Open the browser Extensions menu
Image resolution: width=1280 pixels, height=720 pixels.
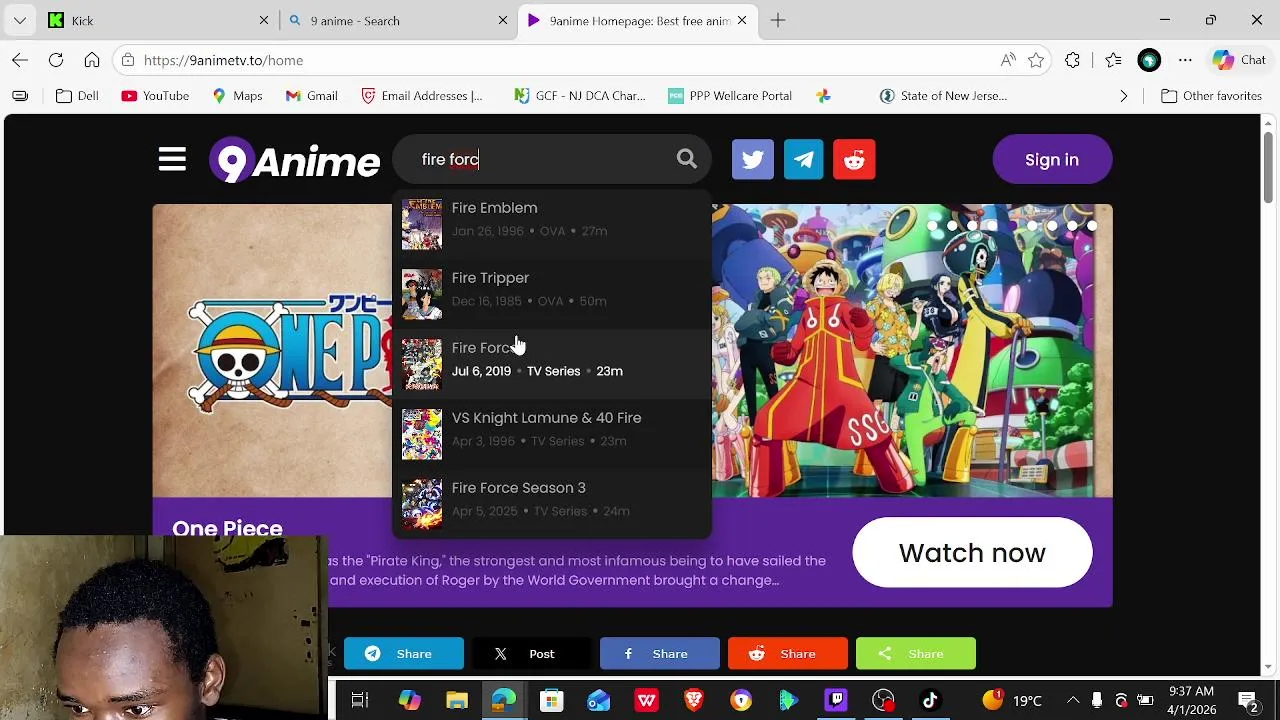pos(1073,60)
